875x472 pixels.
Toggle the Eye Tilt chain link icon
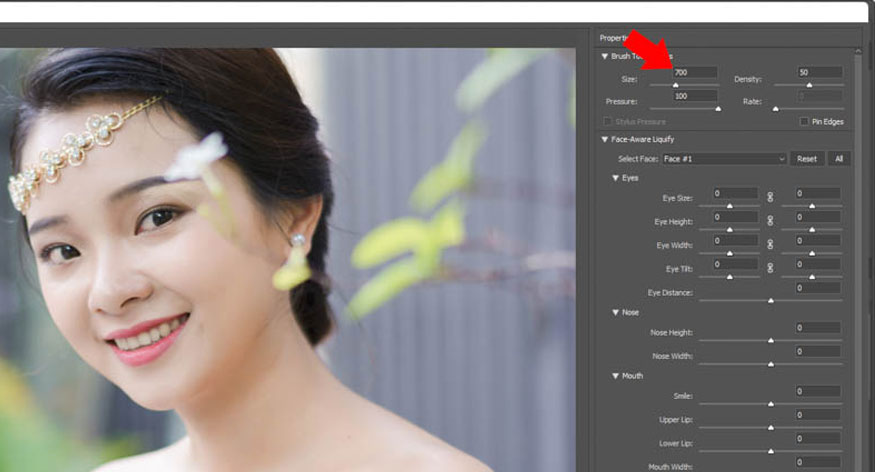pos(770,268)
